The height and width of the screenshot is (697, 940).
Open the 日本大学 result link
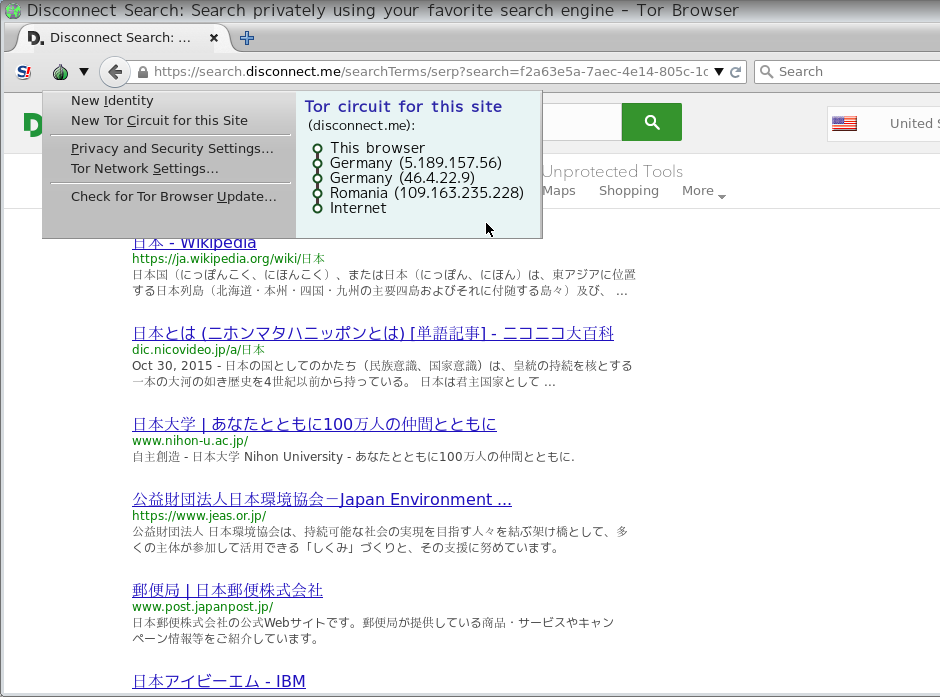click(314, 424)
